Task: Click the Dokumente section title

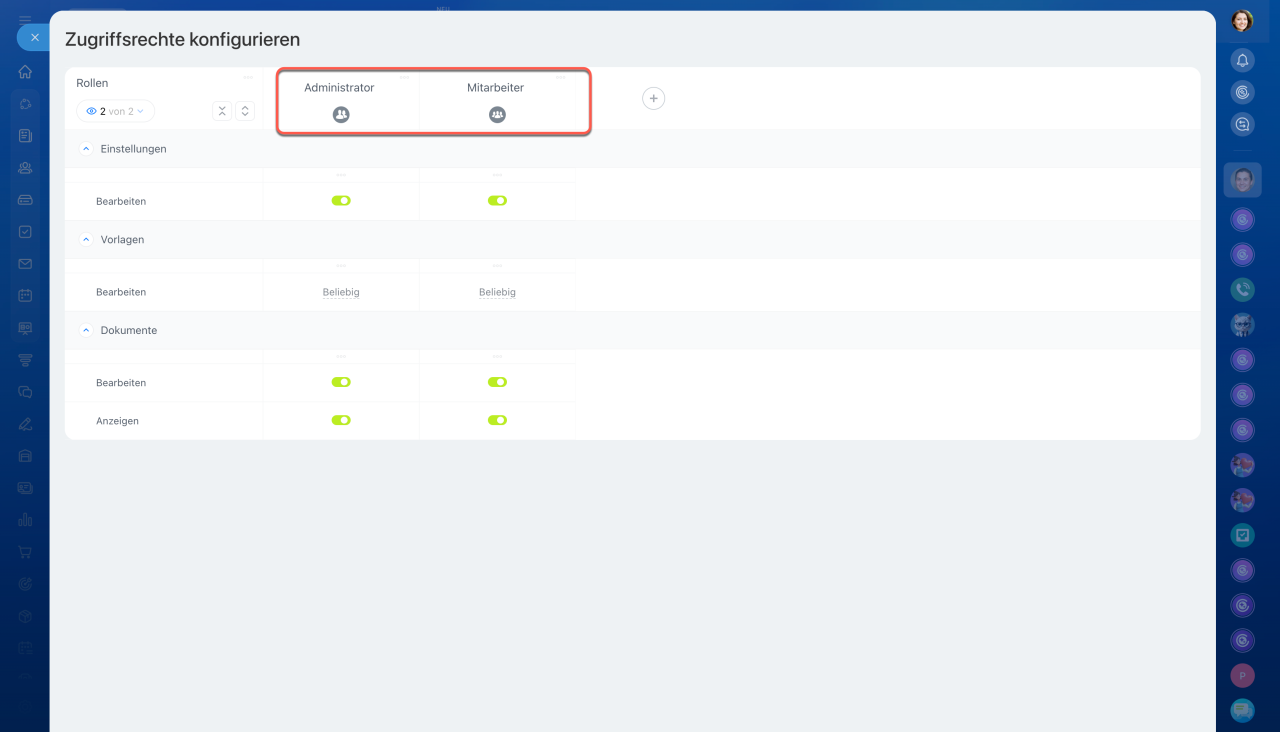Action: (x=129, y=330)
